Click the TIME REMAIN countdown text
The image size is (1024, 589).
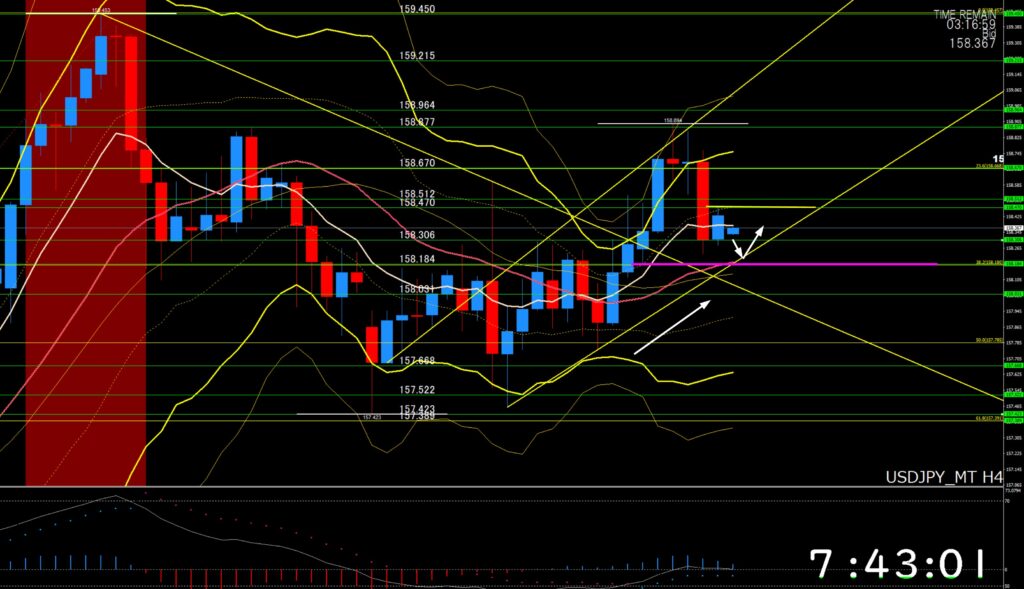(x=967, y=14)
